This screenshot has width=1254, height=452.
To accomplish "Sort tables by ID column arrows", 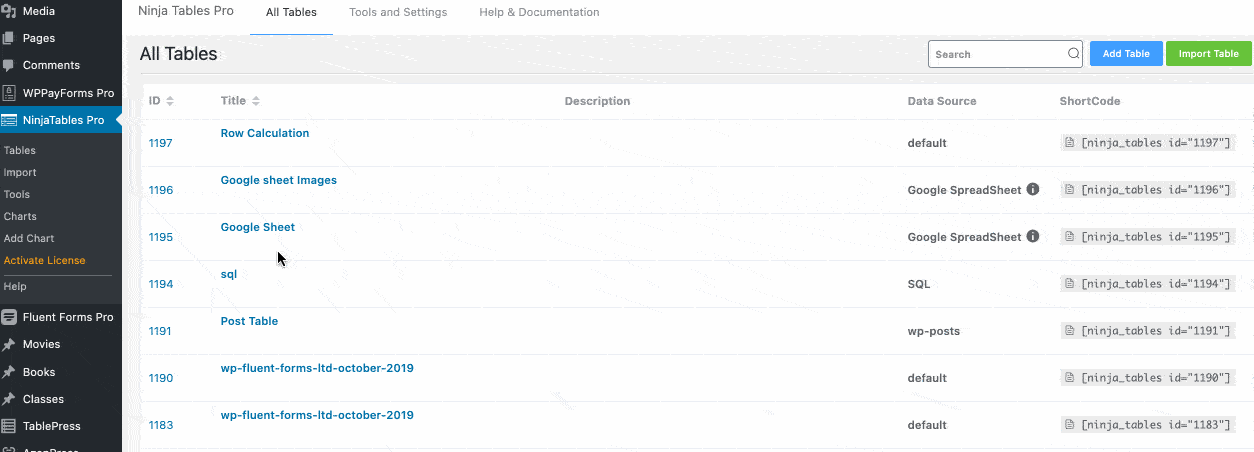I will click(x=170, y=101).
